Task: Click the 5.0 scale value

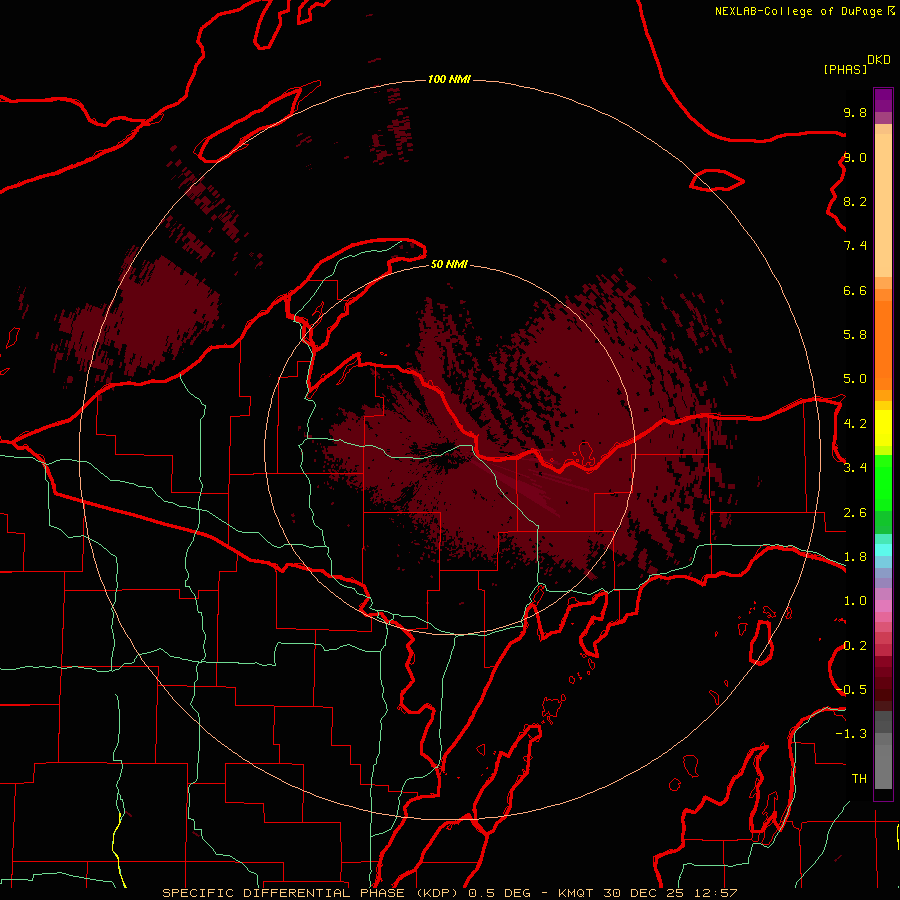Action: click(x=855, y=379)
